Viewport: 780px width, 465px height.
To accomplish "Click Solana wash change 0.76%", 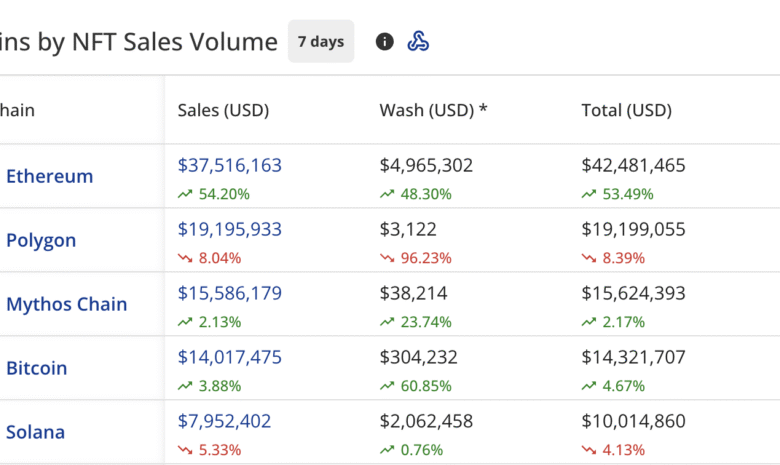I will [x=411, y=450].
